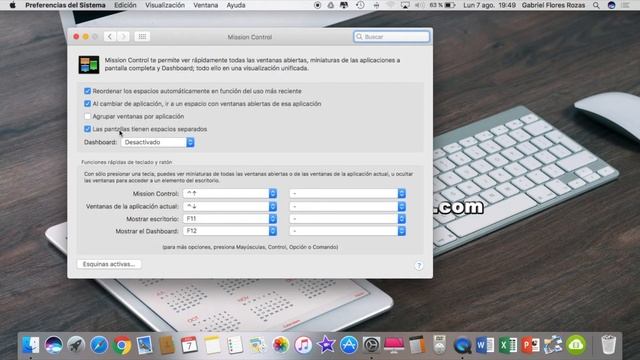Click the 'Esquinas activas...' button
Viewport: 640px width, 360px height.
[109, 264]
